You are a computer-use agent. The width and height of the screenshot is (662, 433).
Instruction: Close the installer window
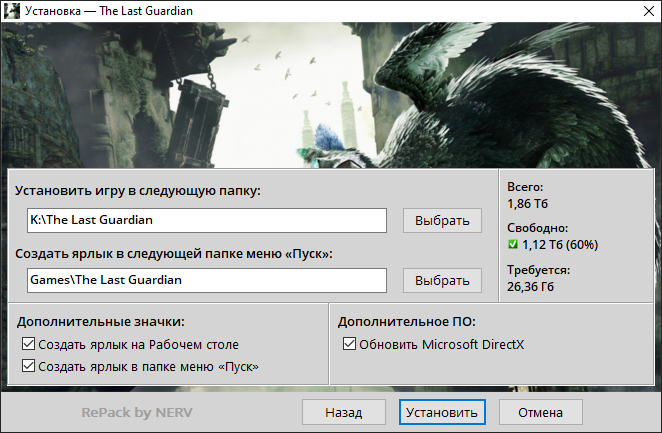[649, 11]
